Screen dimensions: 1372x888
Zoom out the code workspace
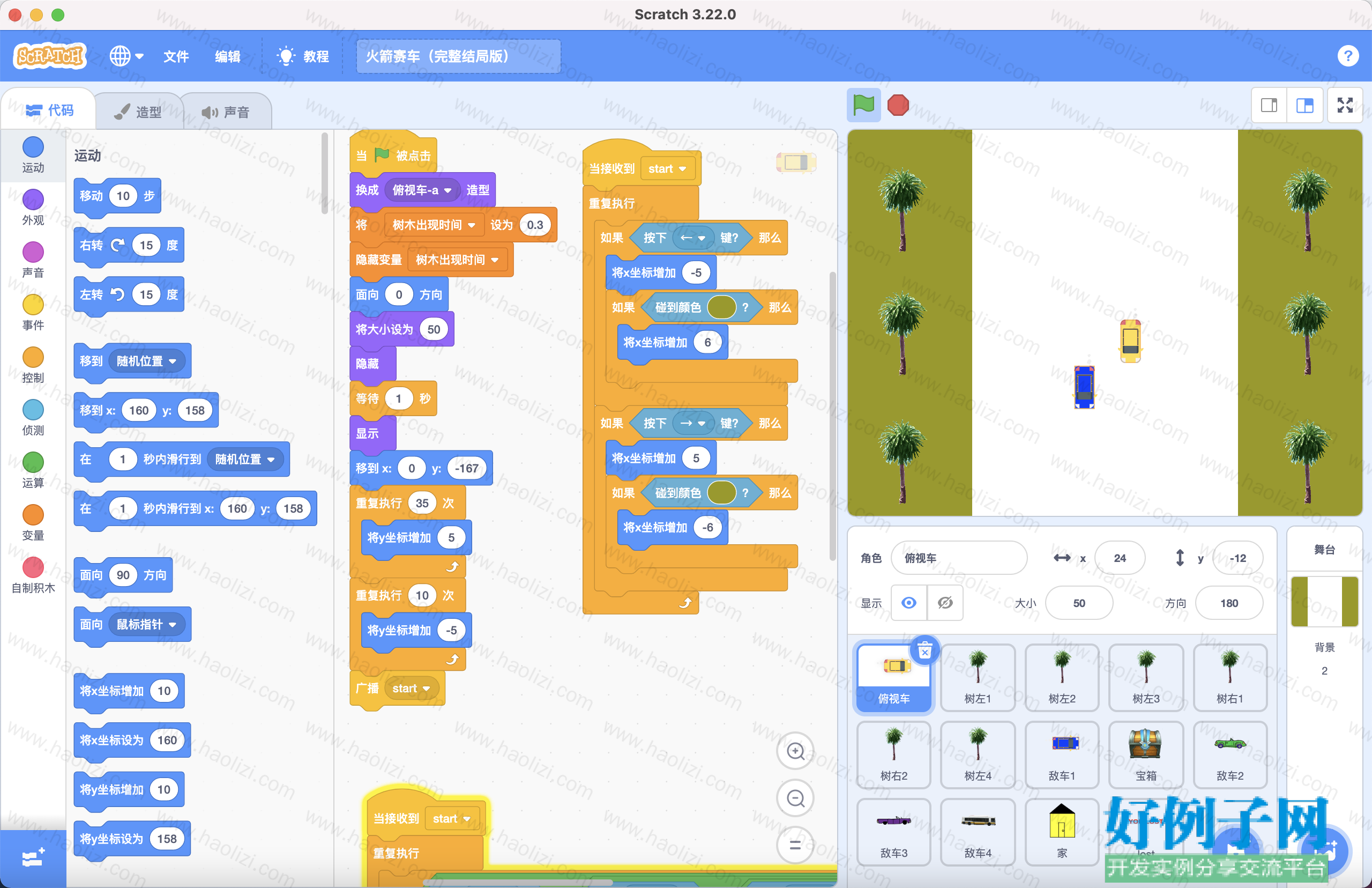pos(795,798)
